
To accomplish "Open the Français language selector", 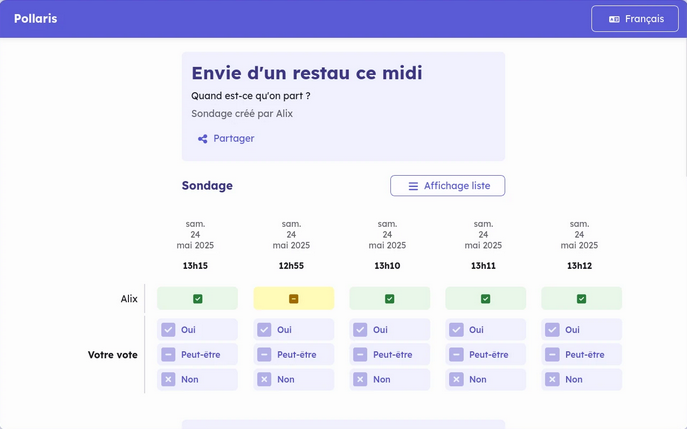I will click(x=635, y=19).
